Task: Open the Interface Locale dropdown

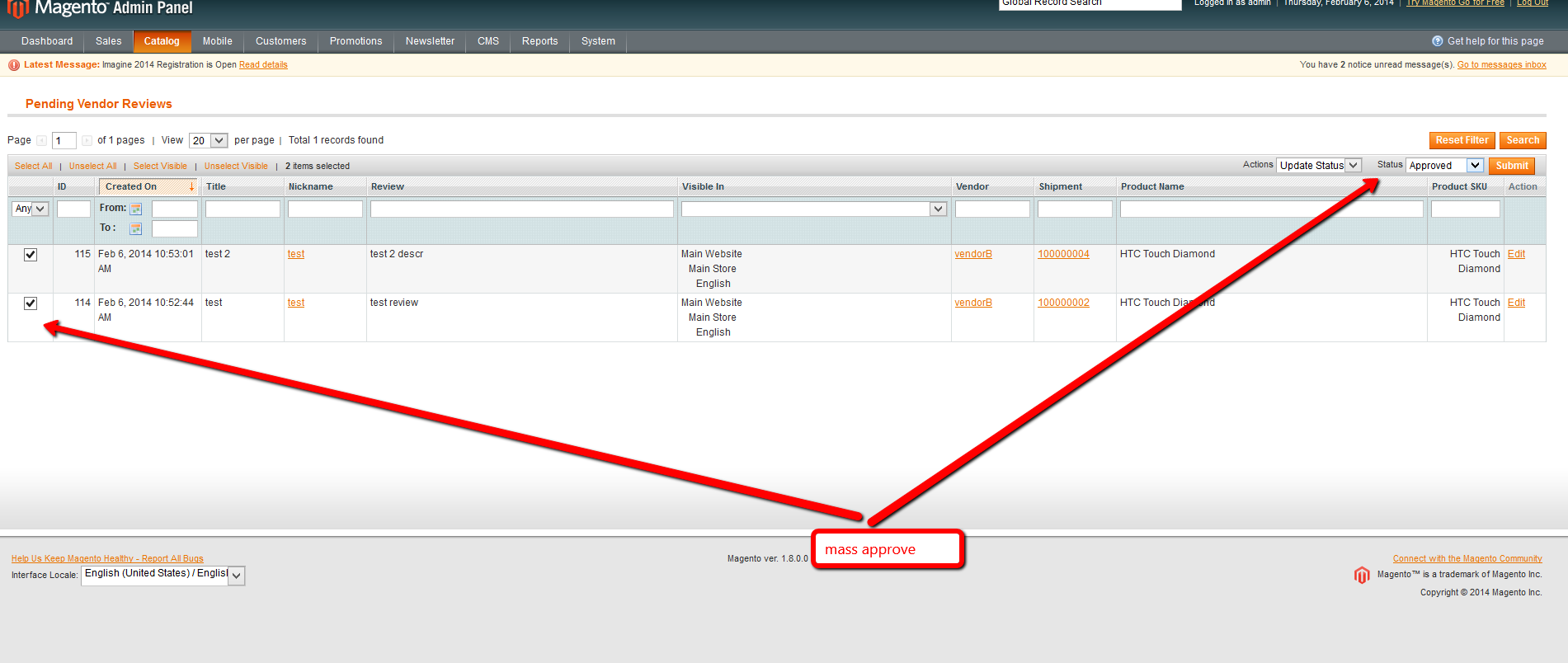Action: (x=163, y=575)
